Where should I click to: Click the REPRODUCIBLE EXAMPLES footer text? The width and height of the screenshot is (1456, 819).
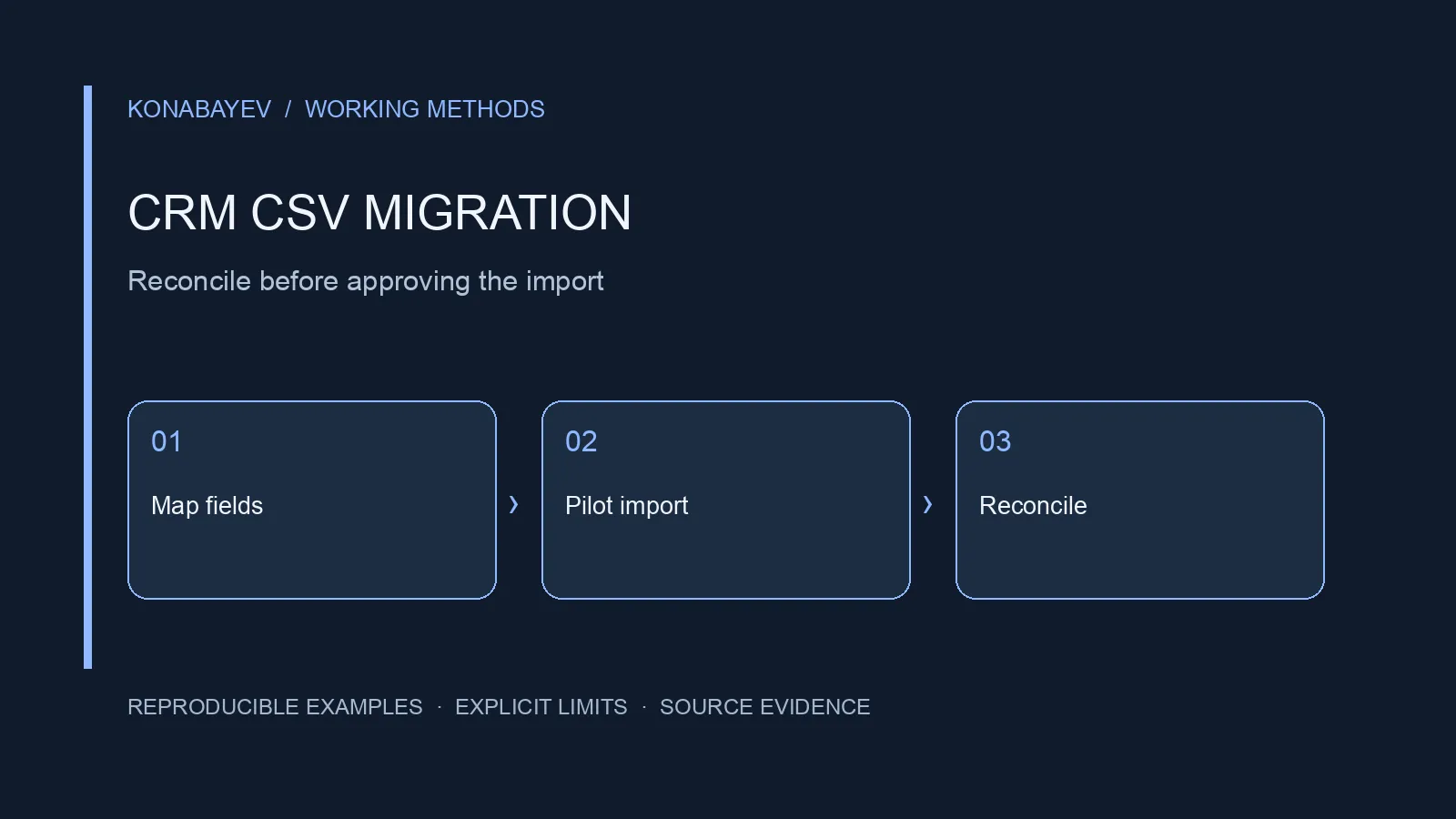(275, 707)
